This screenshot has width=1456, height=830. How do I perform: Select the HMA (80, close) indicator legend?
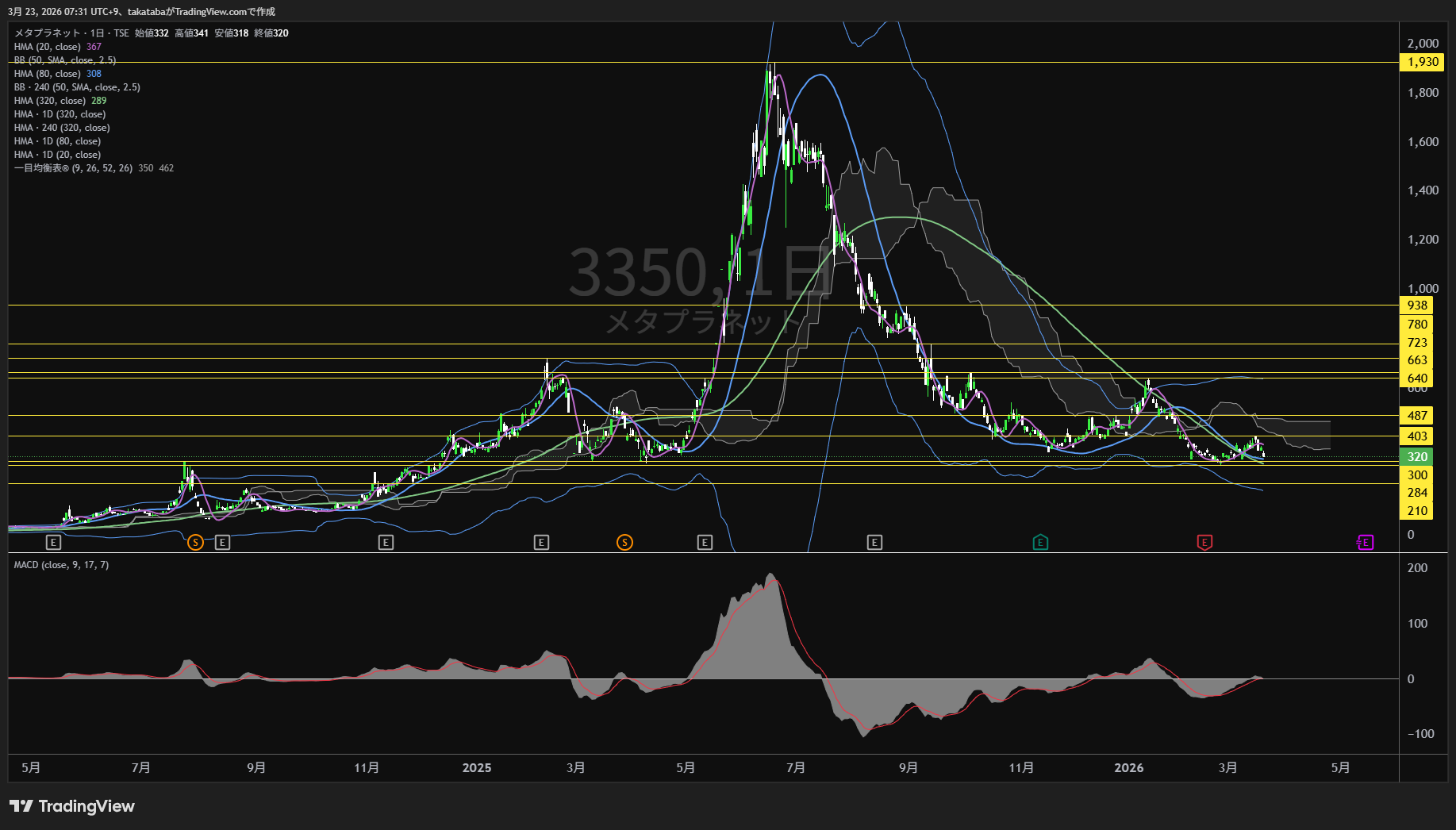(x=48, y=74)
